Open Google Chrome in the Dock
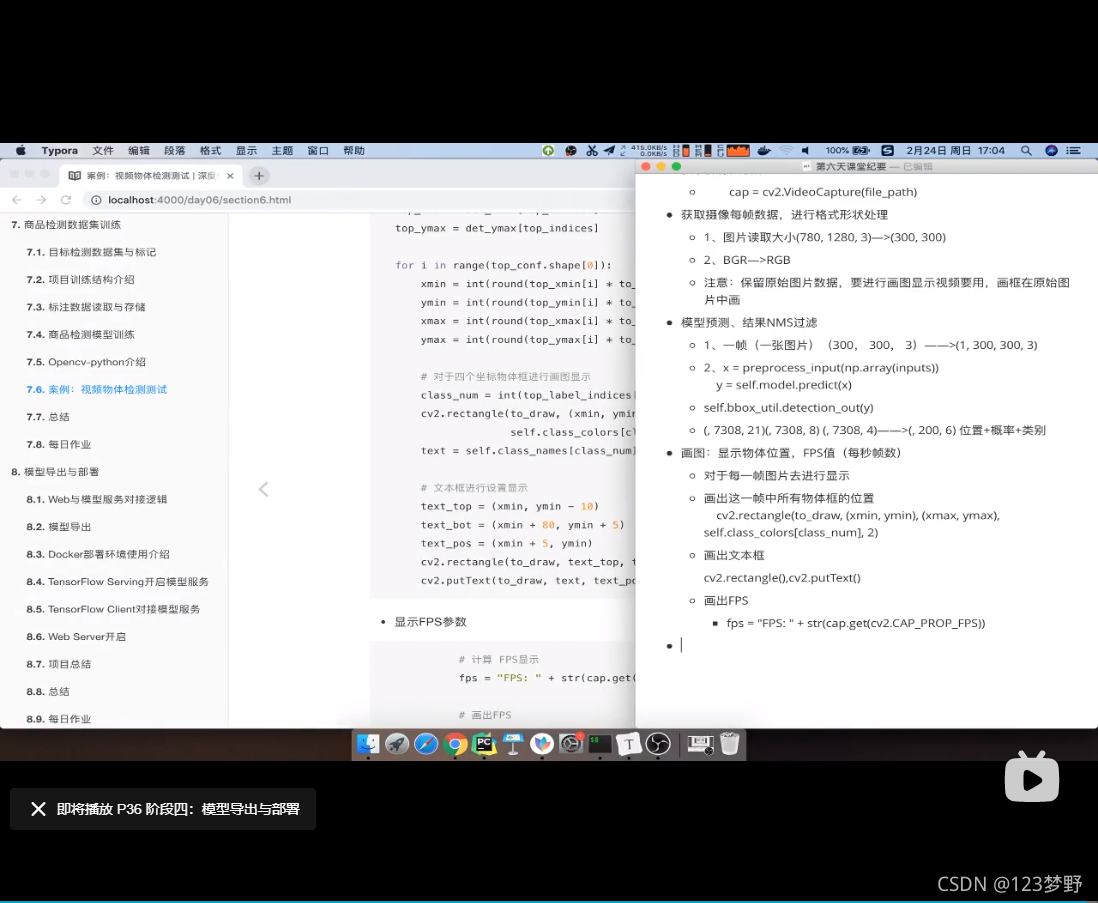 [455, 743]
